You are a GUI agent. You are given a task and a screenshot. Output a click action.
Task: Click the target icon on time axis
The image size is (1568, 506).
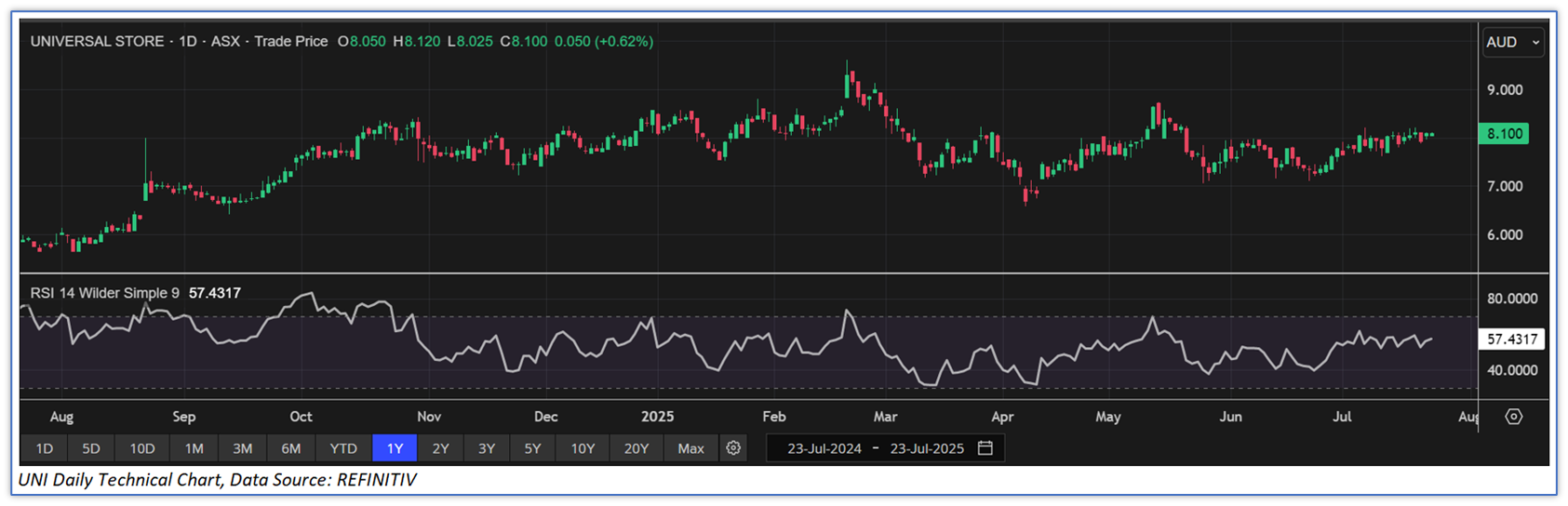coord(1513,417)
